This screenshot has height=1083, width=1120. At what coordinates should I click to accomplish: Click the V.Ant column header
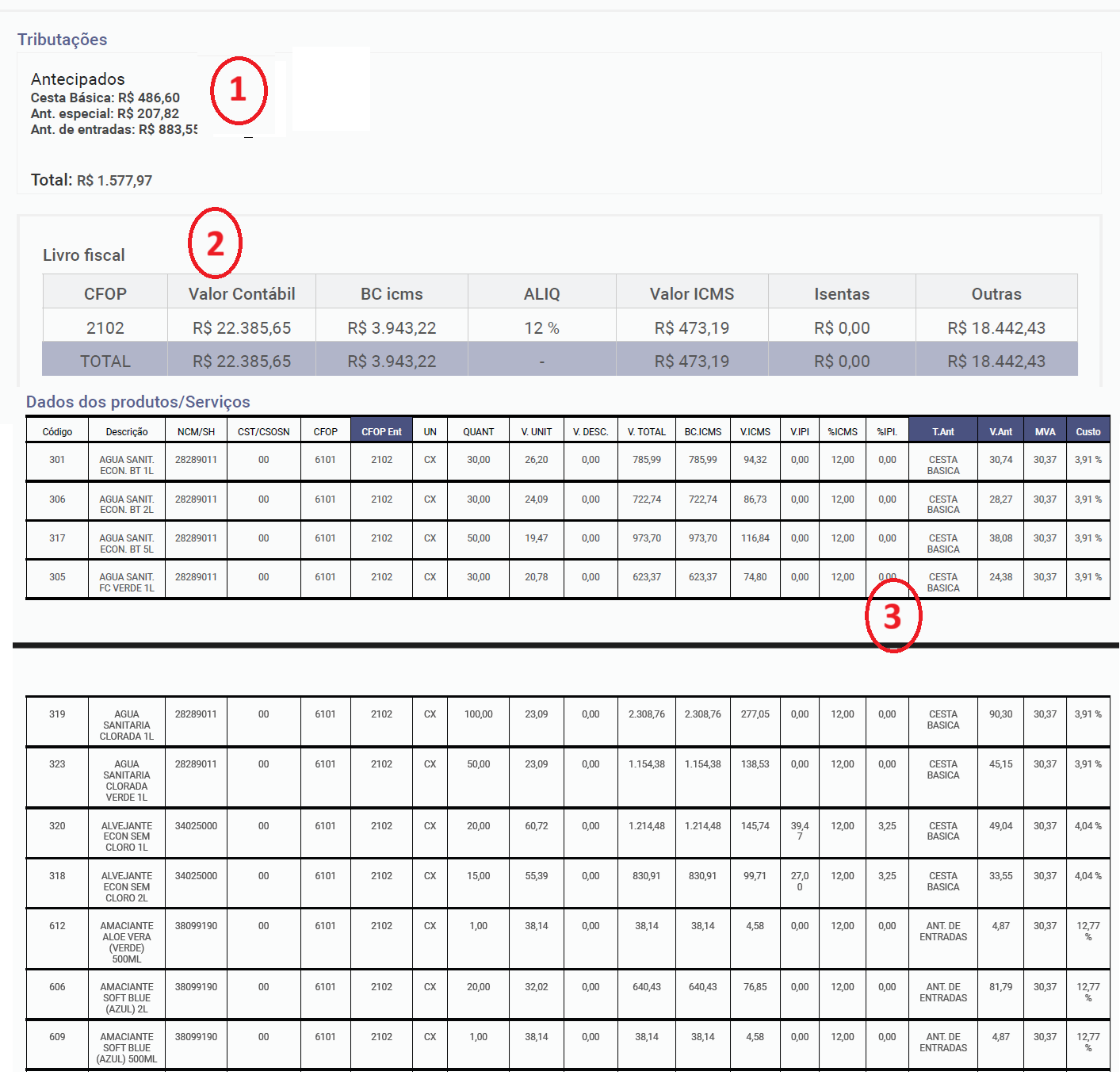[1000, 432]
